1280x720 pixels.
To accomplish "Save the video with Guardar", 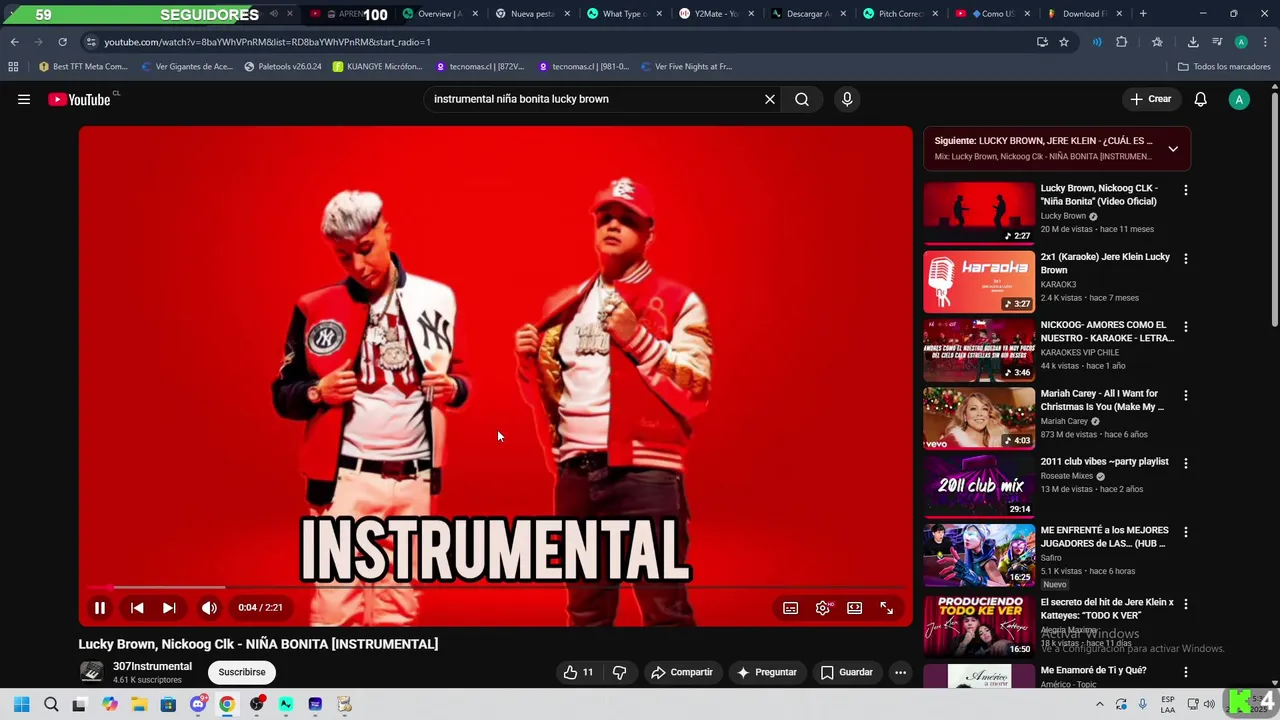I will (x=847, y=672).
